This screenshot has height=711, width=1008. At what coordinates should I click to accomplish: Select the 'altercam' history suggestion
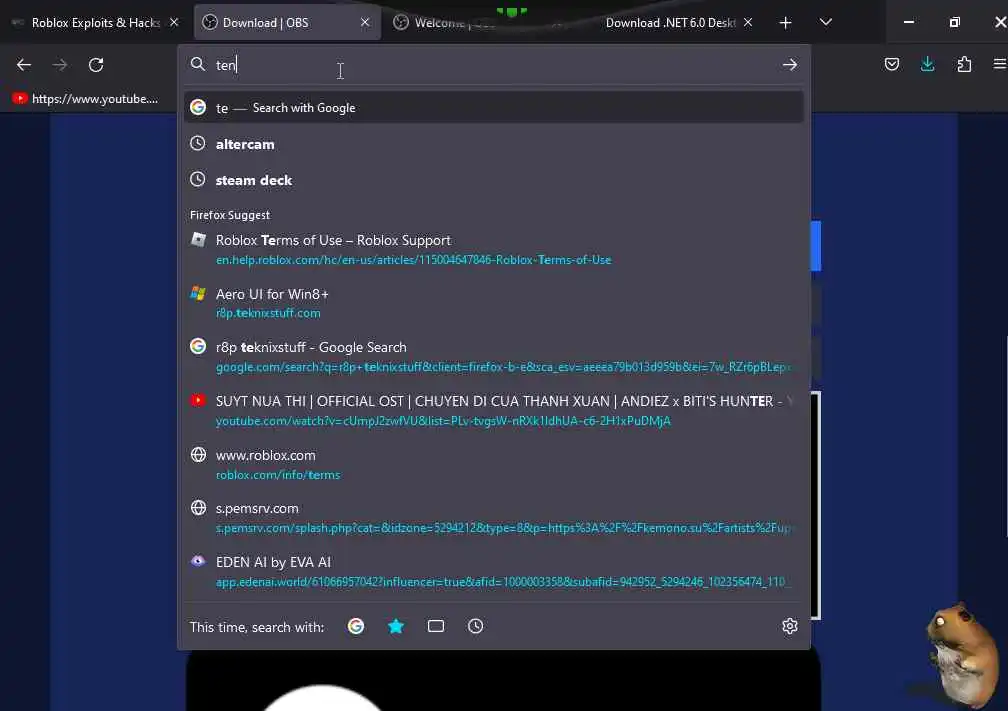point(494,144)
